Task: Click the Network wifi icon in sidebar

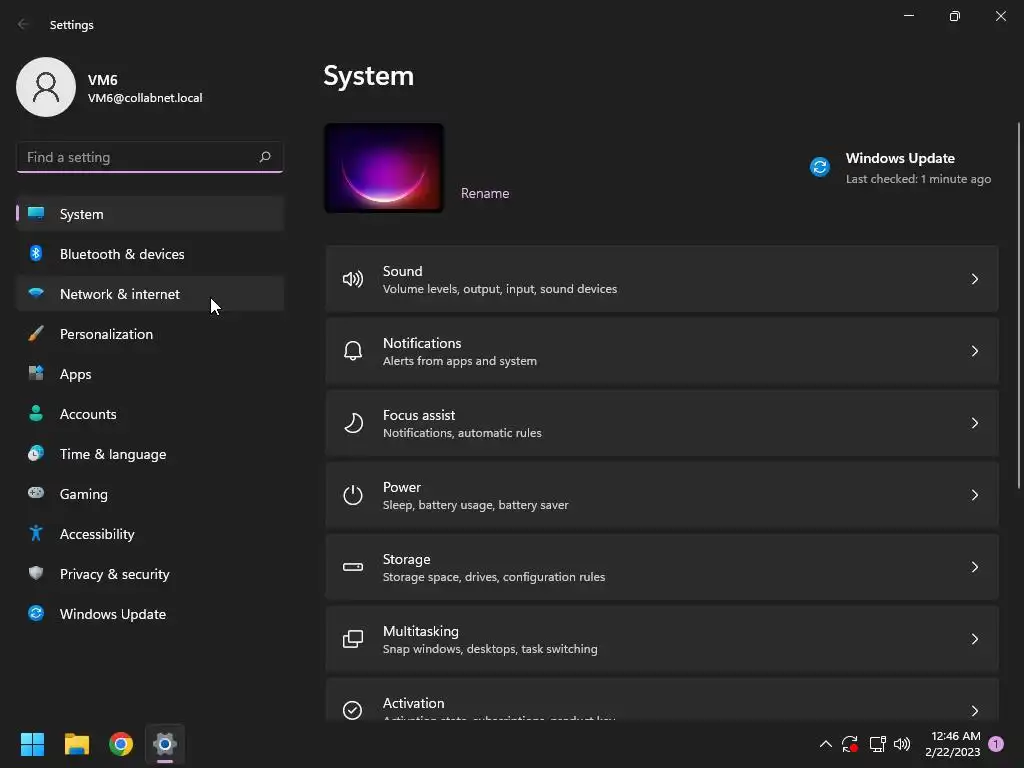Action: point(36,293)
